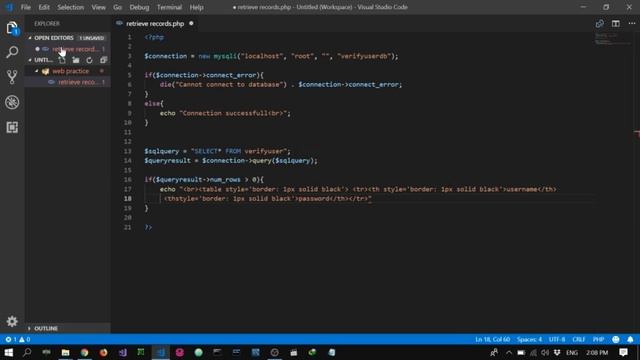Viewport: 640px width, 360px height.
Task: Open the Extensions view
Action: [12, 127]
